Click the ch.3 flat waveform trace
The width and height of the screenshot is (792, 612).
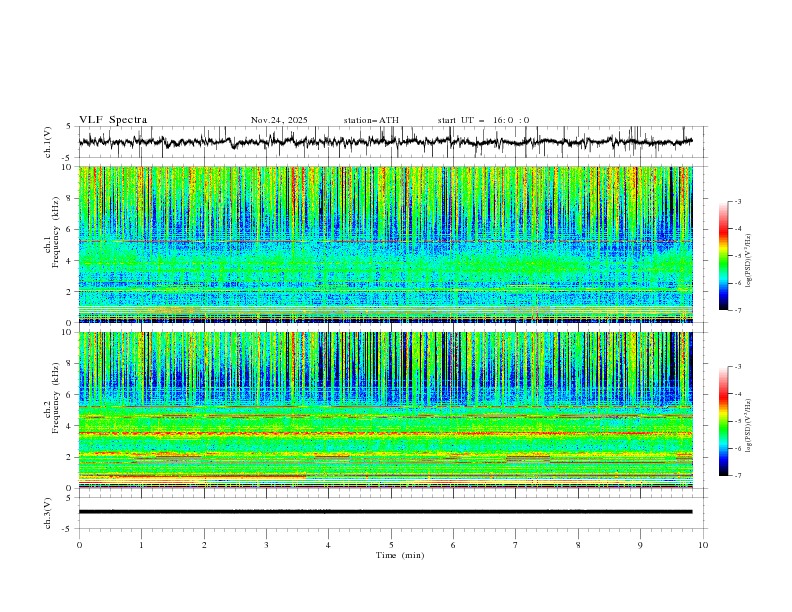[385, 512]
